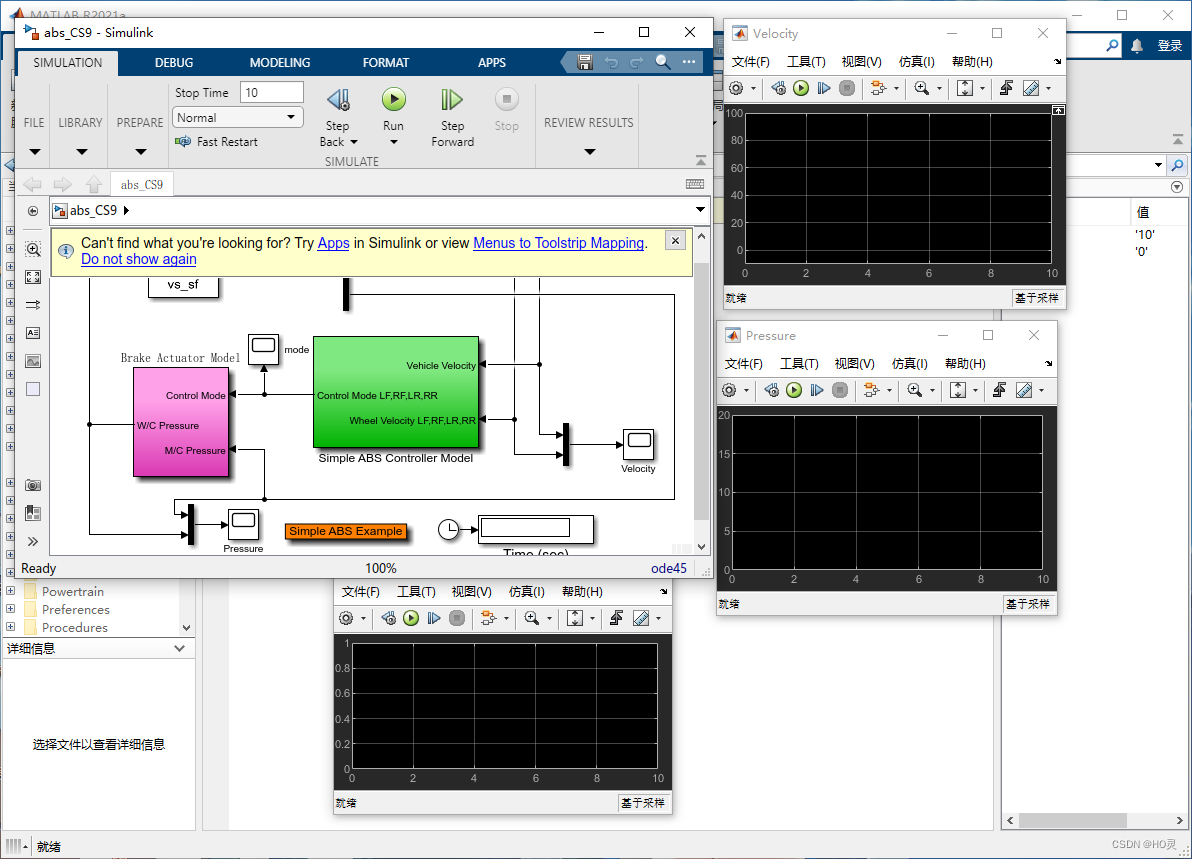Click the Annotation text palette icon
The image size is (1192, 859).
tap(33, 333)
